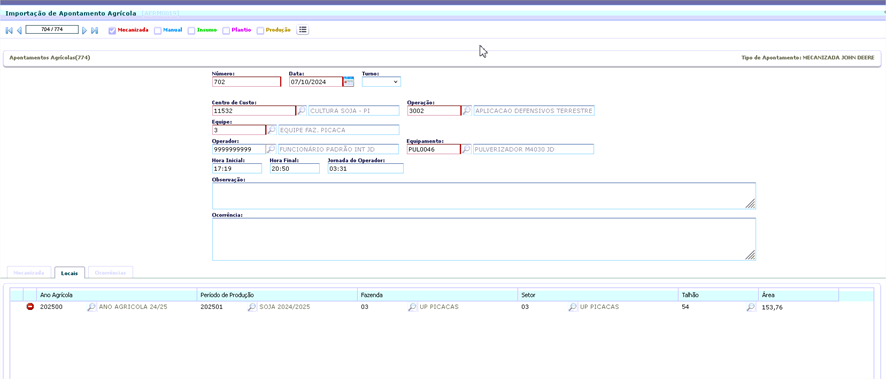Image resolution: width=886 pixels, height=379 pixels.
Task: Click the Número field
Action: pyautogui.click(x=246, y=82)
